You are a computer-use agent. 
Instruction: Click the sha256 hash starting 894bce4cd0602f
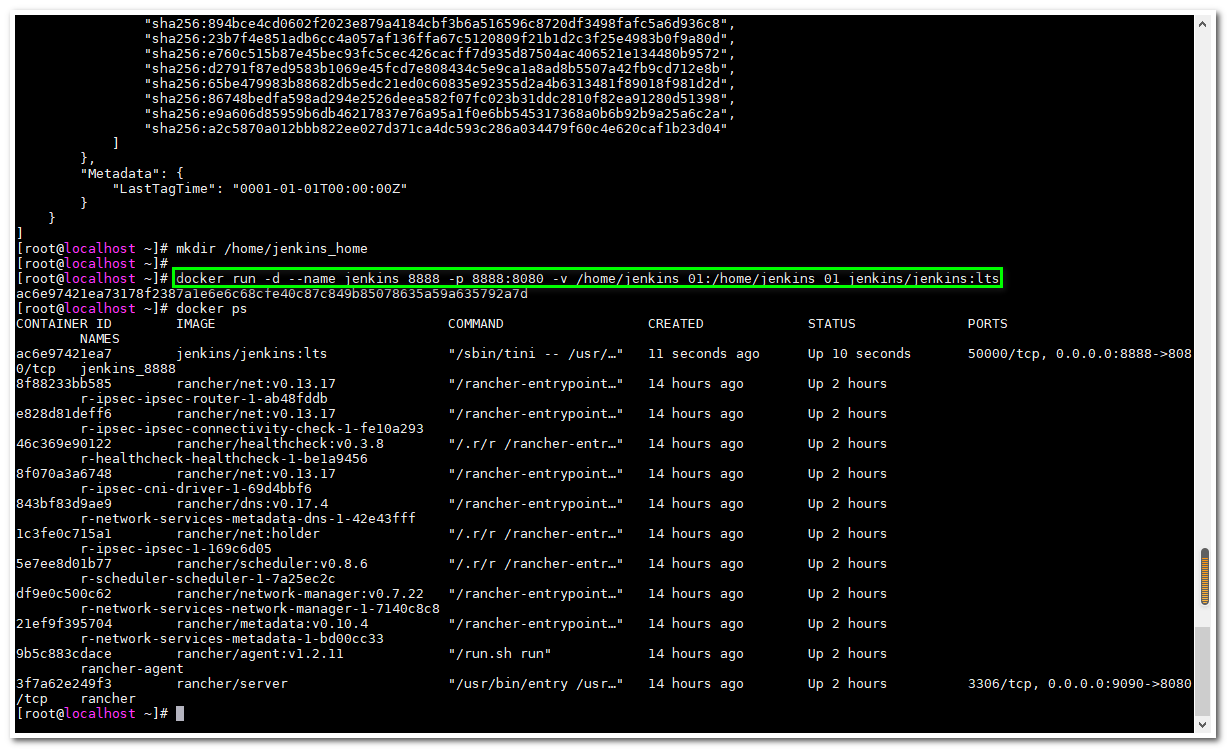click(x=440, y=23)
